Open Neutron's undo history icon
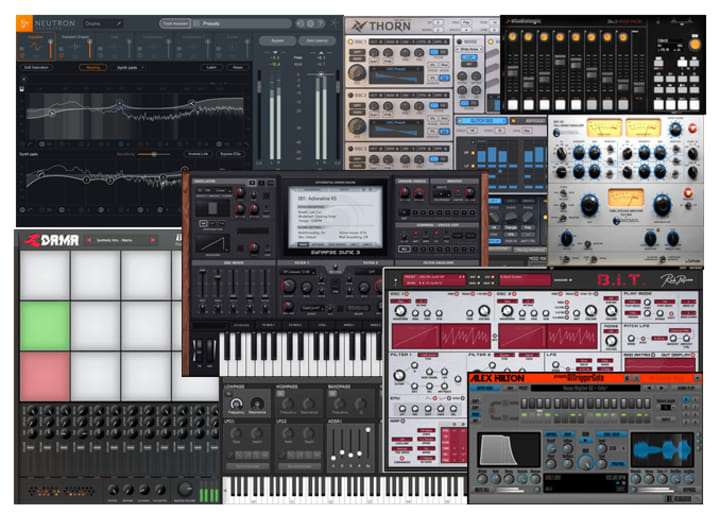Screen dimensions: 720x514 300,23
